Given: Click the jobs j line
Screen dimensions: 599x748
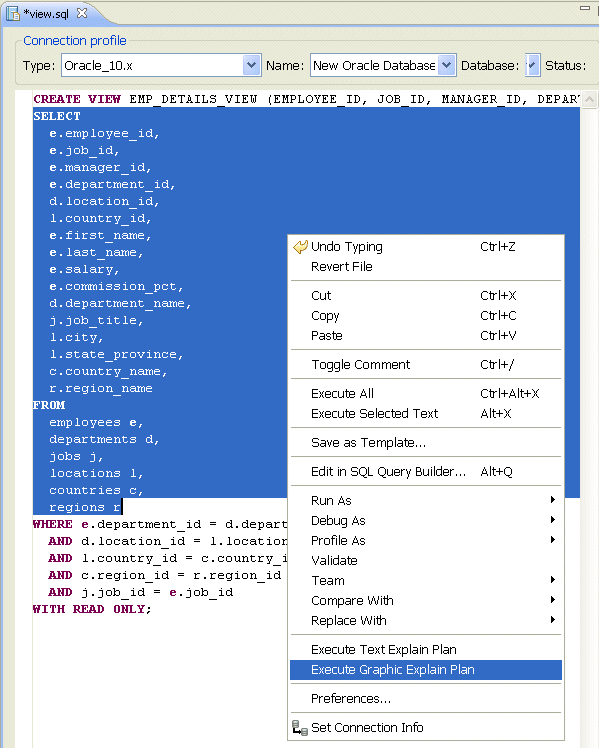Looking at the screenshot, I should [76, 457].
